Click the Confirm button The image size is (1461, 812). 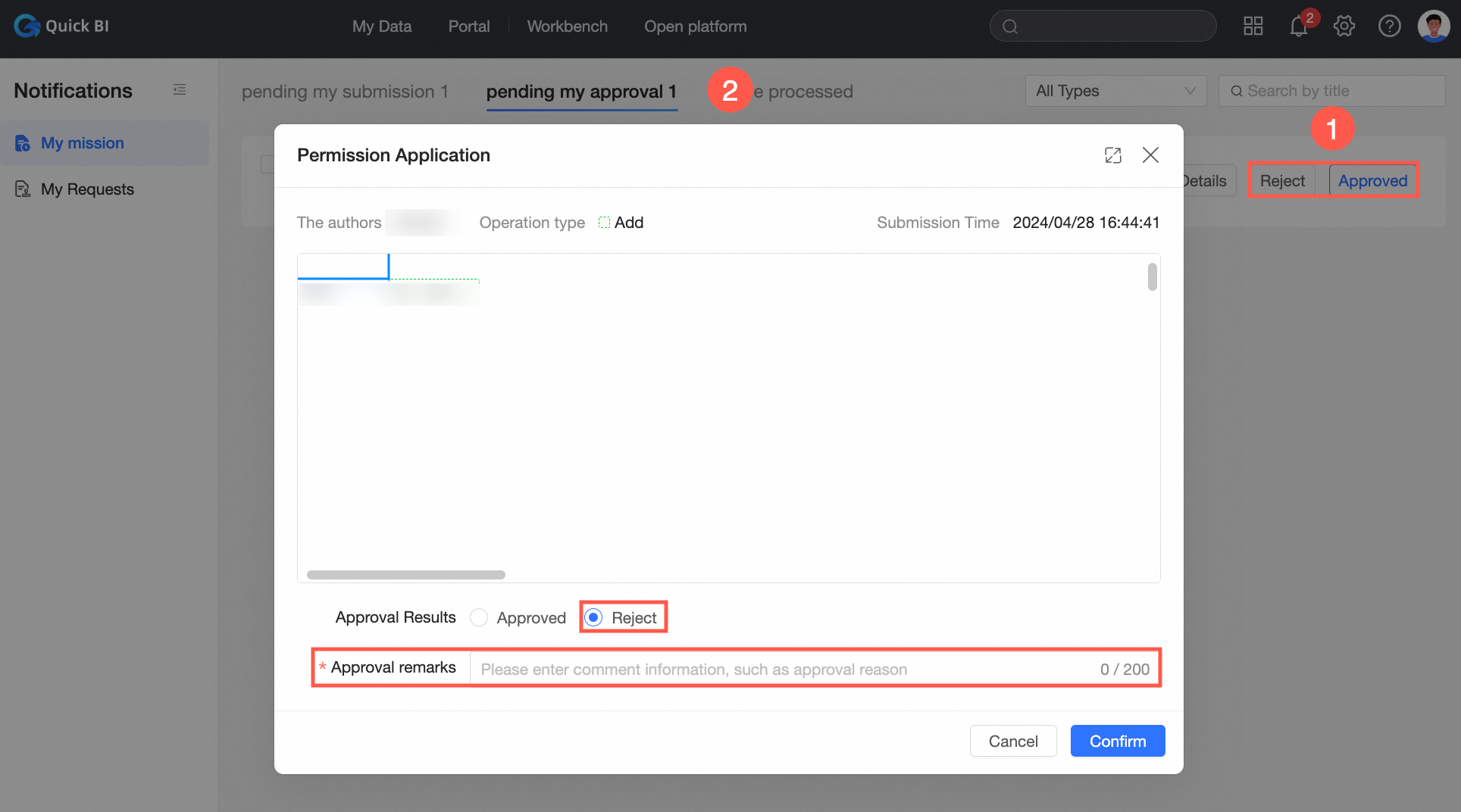(1118, 741)
